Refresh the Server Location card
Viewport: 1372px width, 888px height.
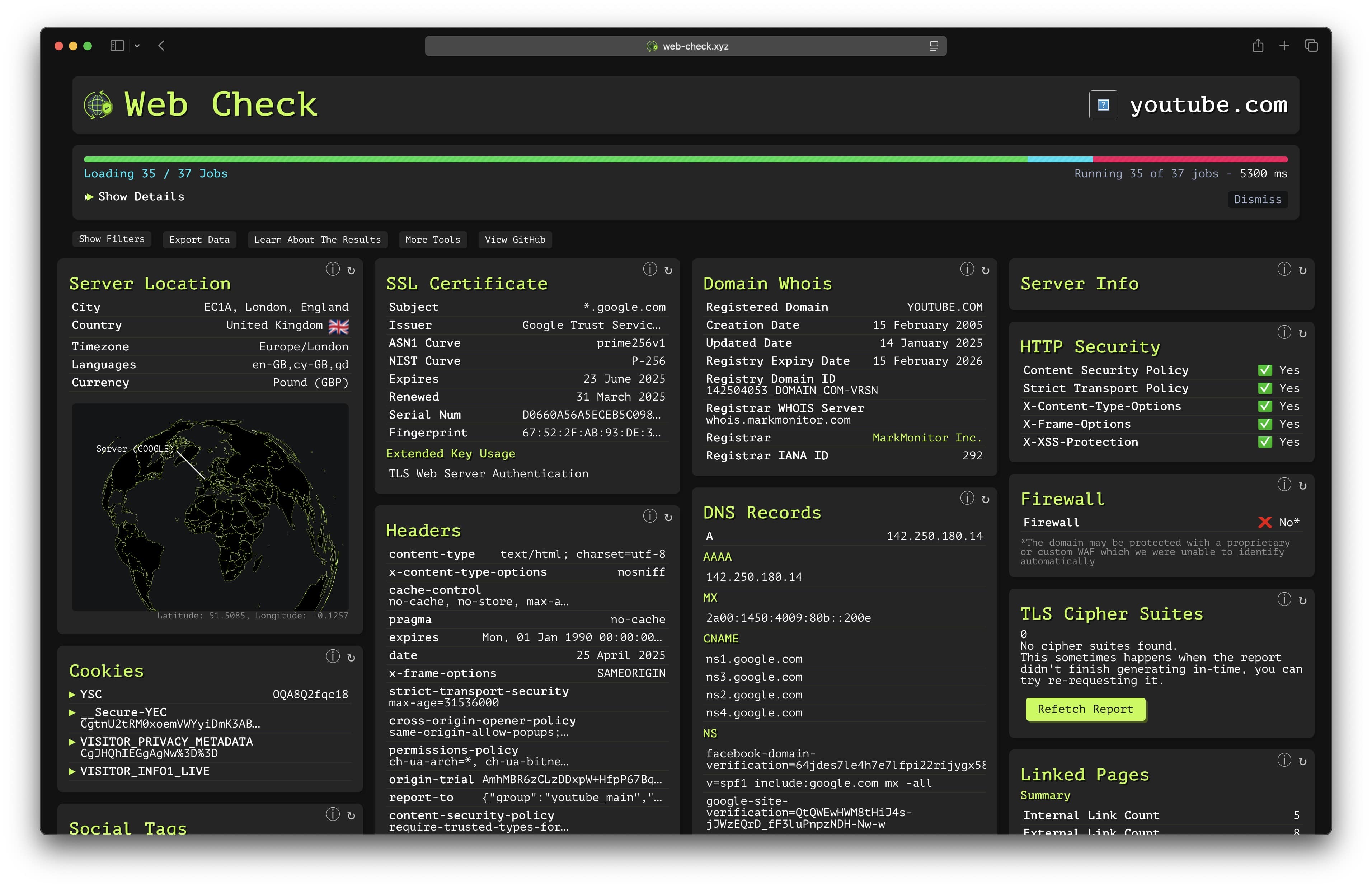coord(351,270)
